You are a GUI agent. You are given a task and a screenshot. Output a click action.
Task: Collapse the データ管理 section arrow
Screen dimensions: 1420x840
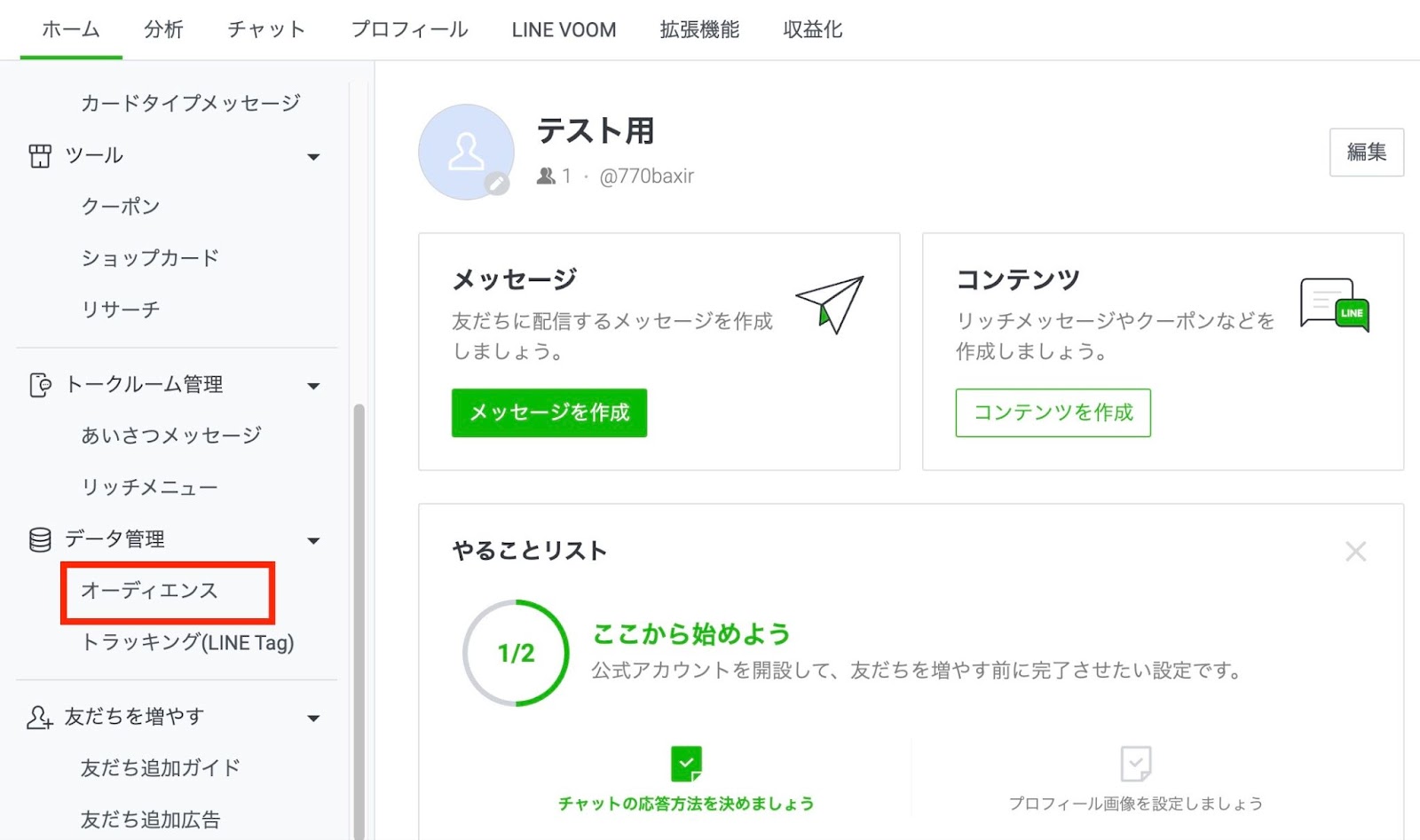coord(313,541)
